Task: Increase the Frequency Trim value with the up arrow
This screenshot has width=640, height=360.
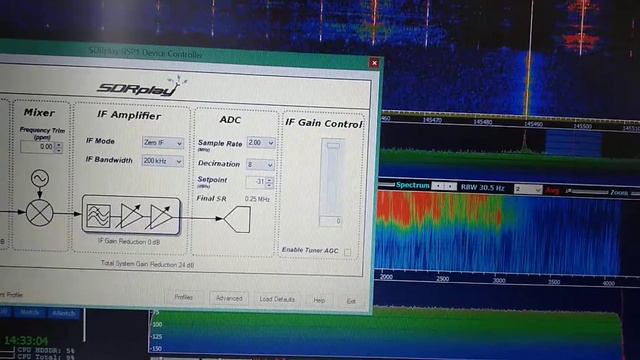Action: click(x=59, y=144)
